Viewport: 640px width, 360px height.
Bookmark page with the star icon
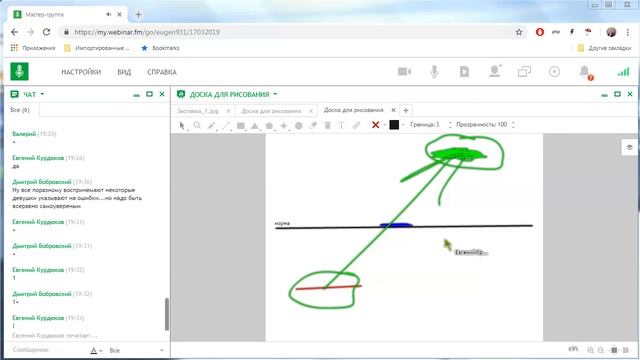[x=519, y=32]
